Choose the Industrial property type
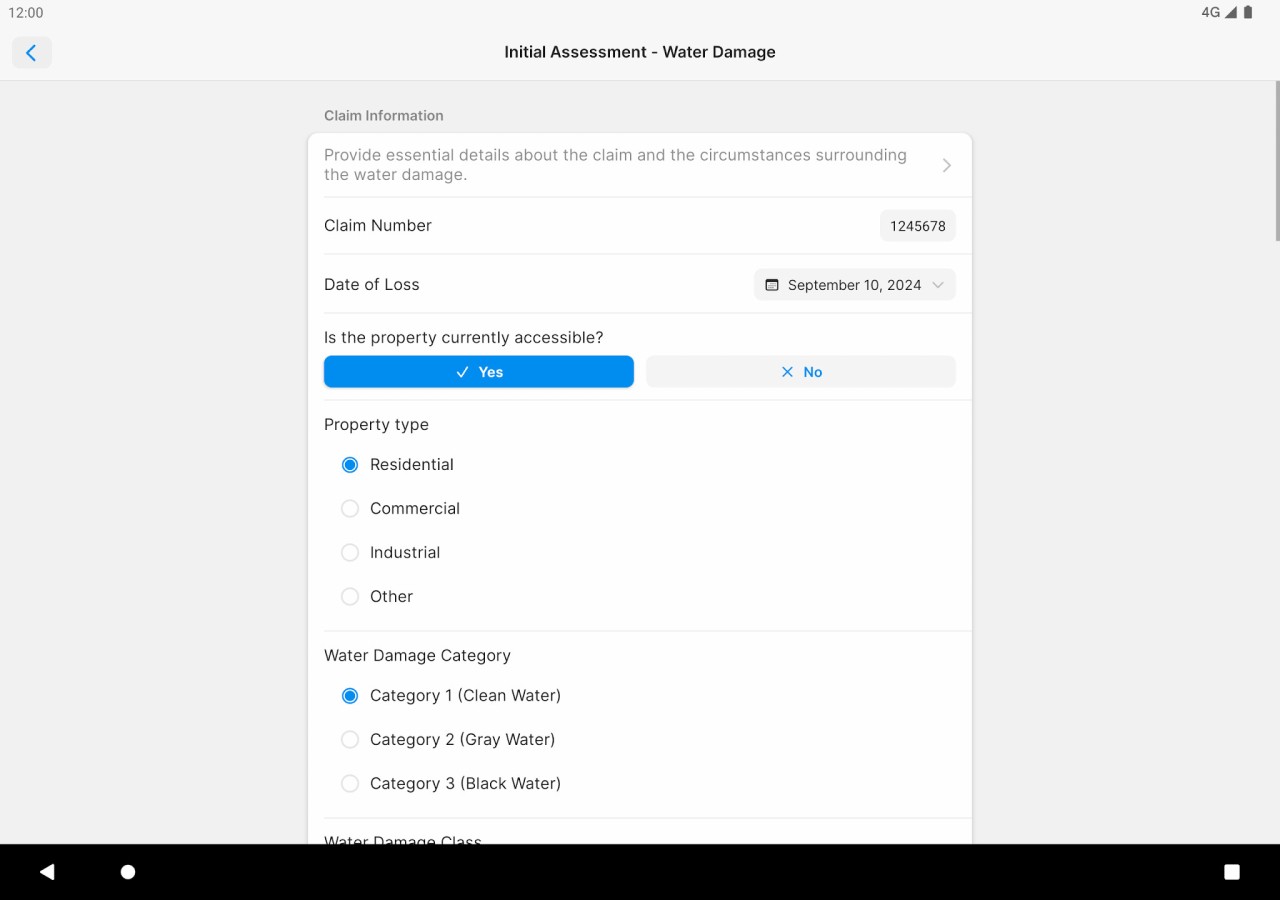The width and height of the screenshot is (1280, 900). pyautogui.click(x=350, y=553)
